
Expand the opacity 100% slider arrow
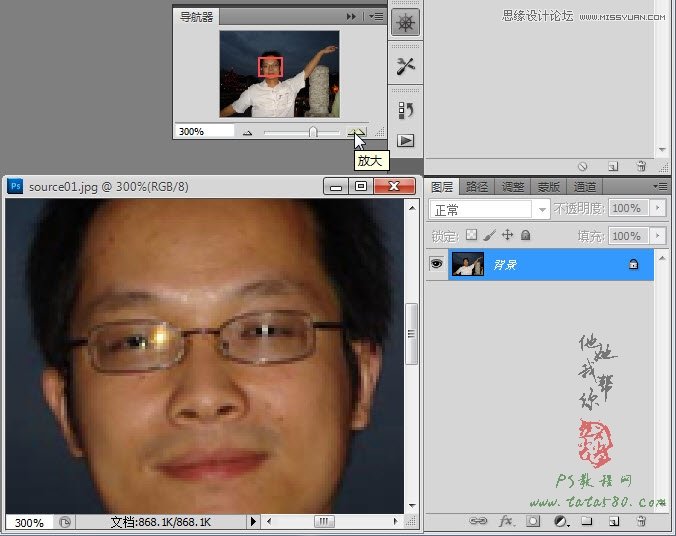click(x=656, y=208)
